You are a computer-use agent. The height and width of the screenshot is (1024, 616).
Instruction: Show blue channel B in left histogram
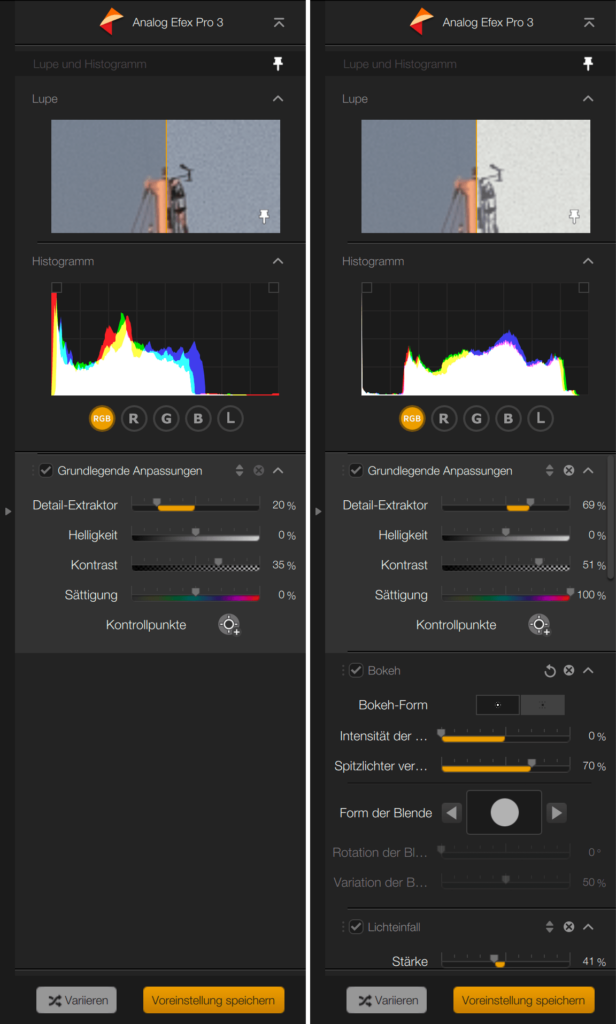pyautogui.click(x=198, y=419)
